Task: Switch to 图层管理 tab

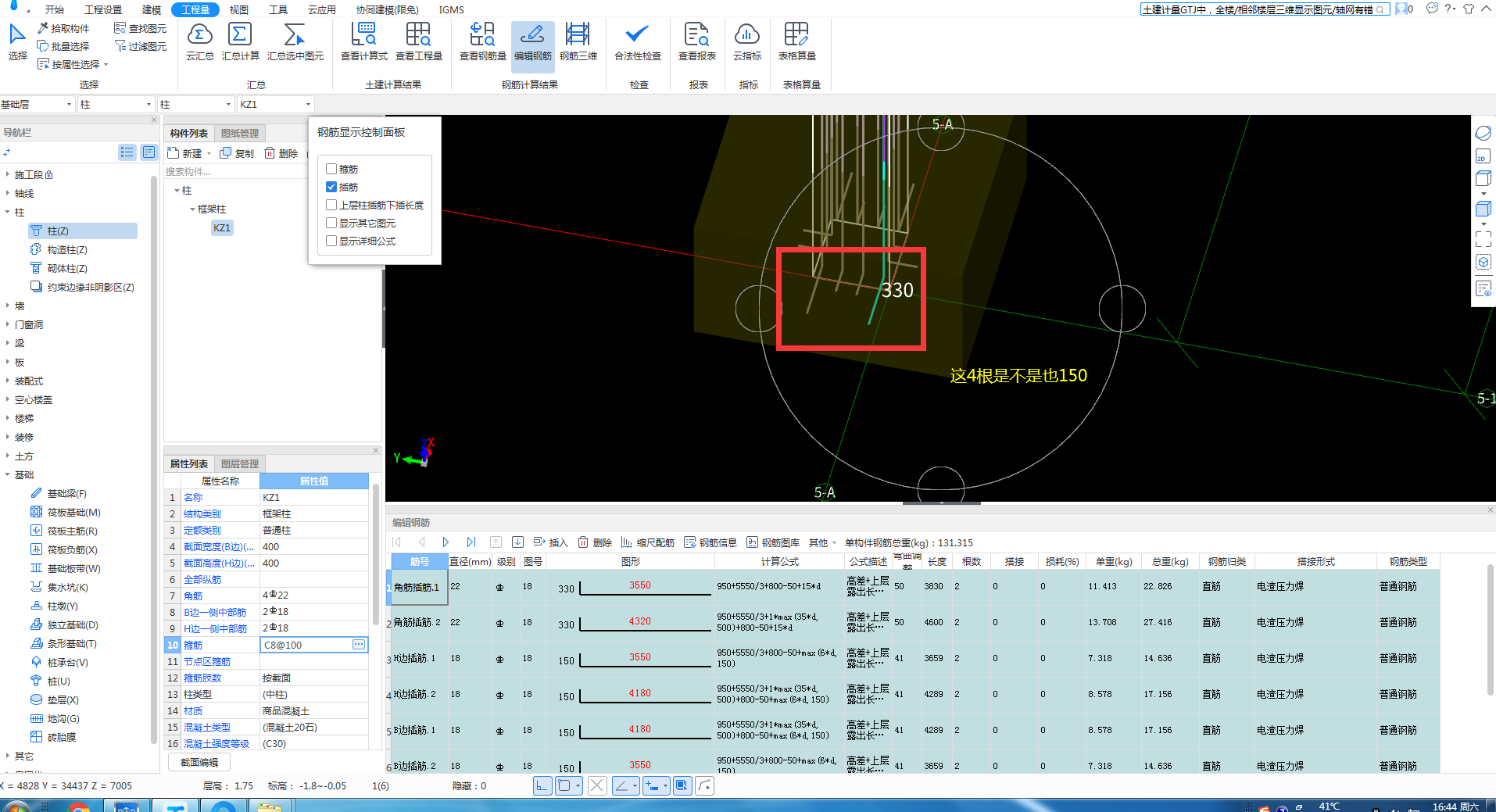Action: [240, 463]
